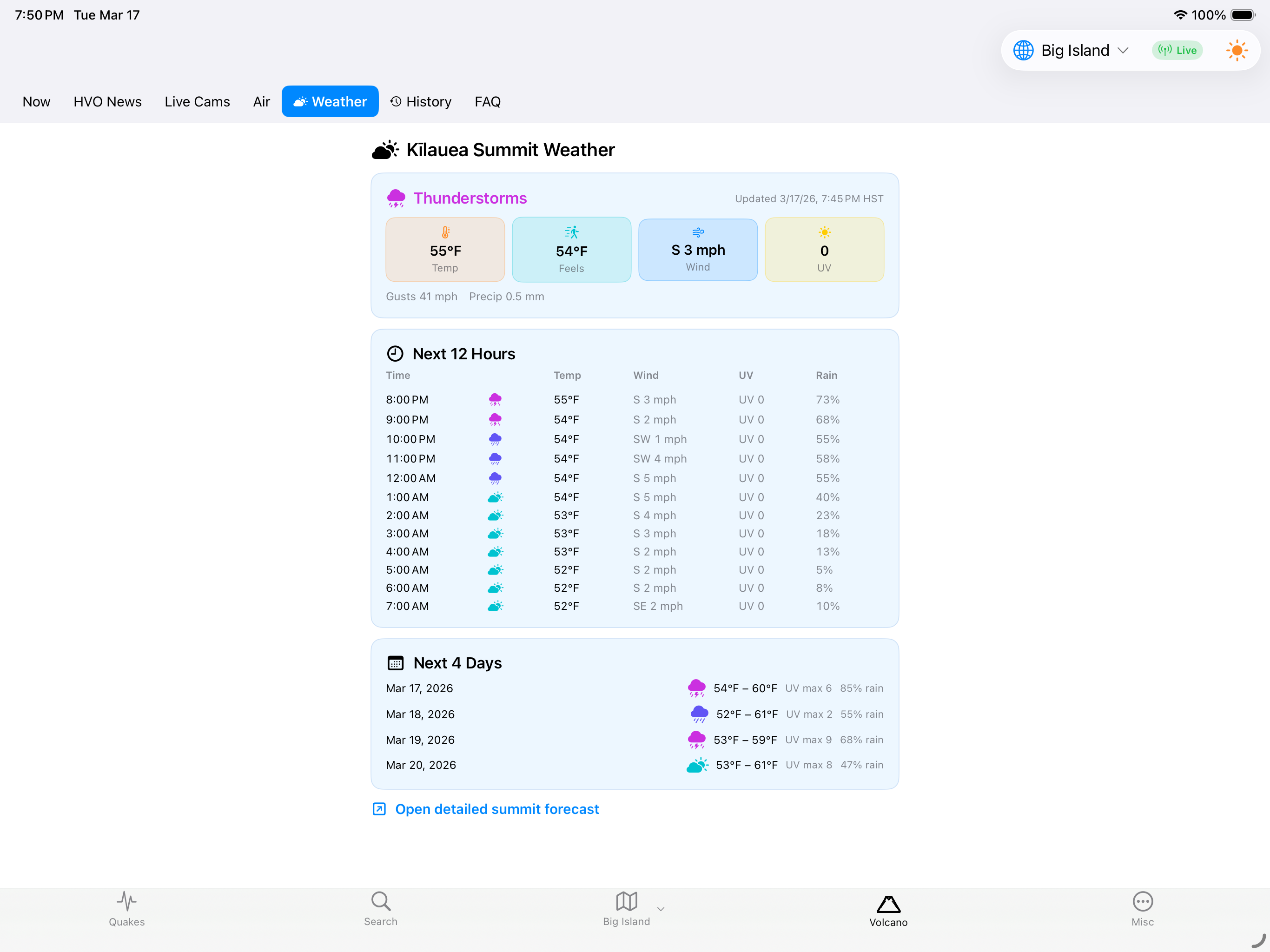Open the Quakes tab
This screenshot has width=1270, height=952.
[127, 909]
